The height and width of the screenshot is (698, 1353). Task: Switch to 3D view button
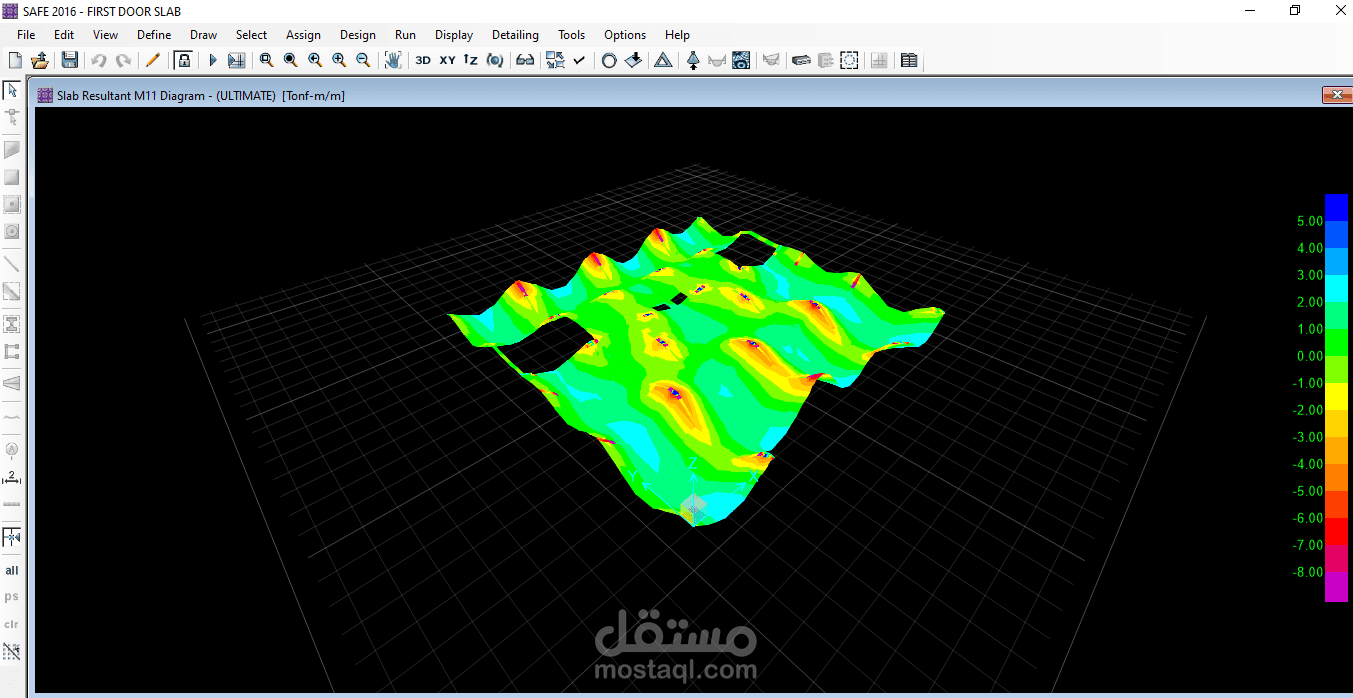(x=423, y=60)
